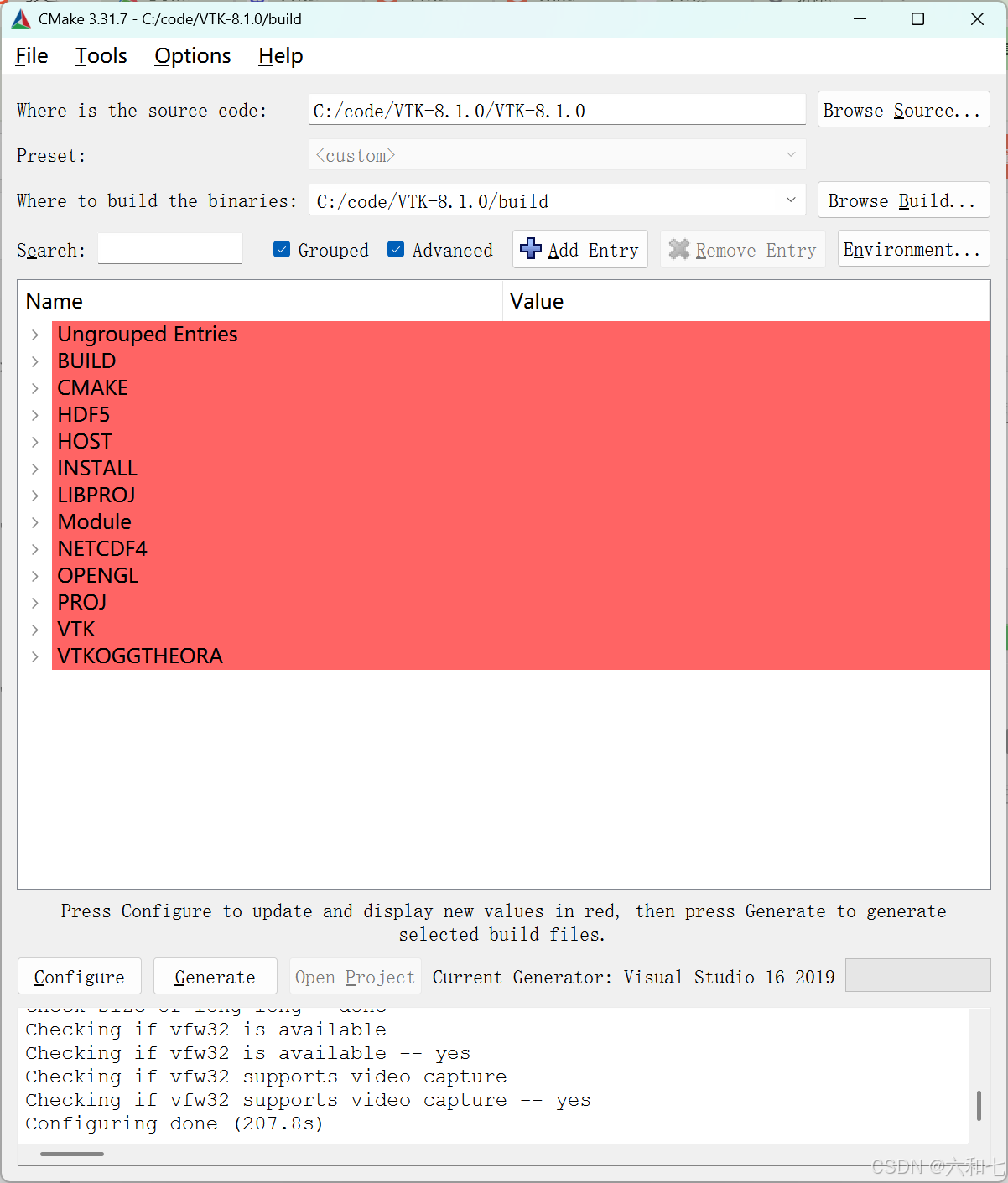Select the OPENGL row label
This screenshot has height=1183, width=1008.
coord(98,576)
